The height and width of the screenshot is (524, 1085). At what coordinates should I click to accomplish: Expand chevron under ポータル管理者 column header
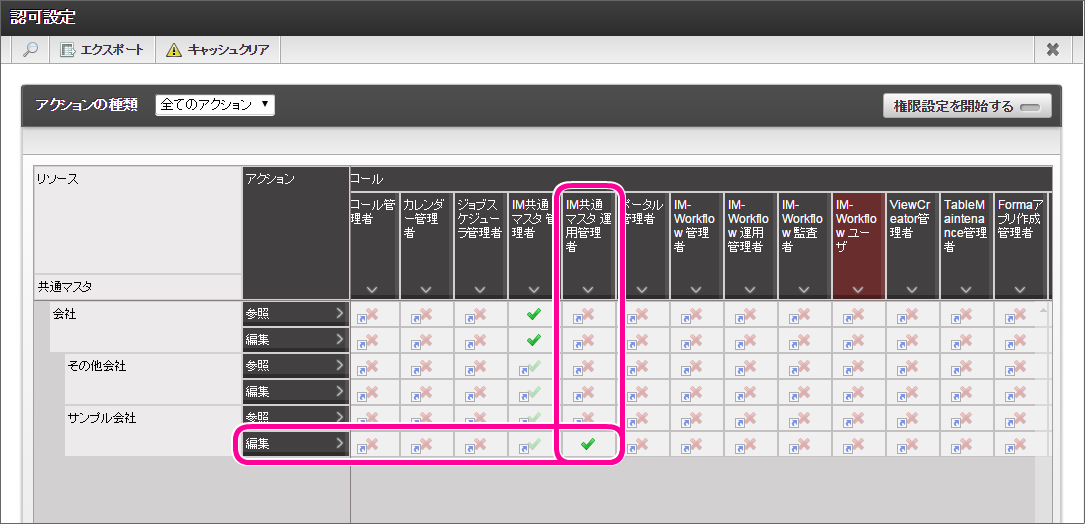click(642, 289)
